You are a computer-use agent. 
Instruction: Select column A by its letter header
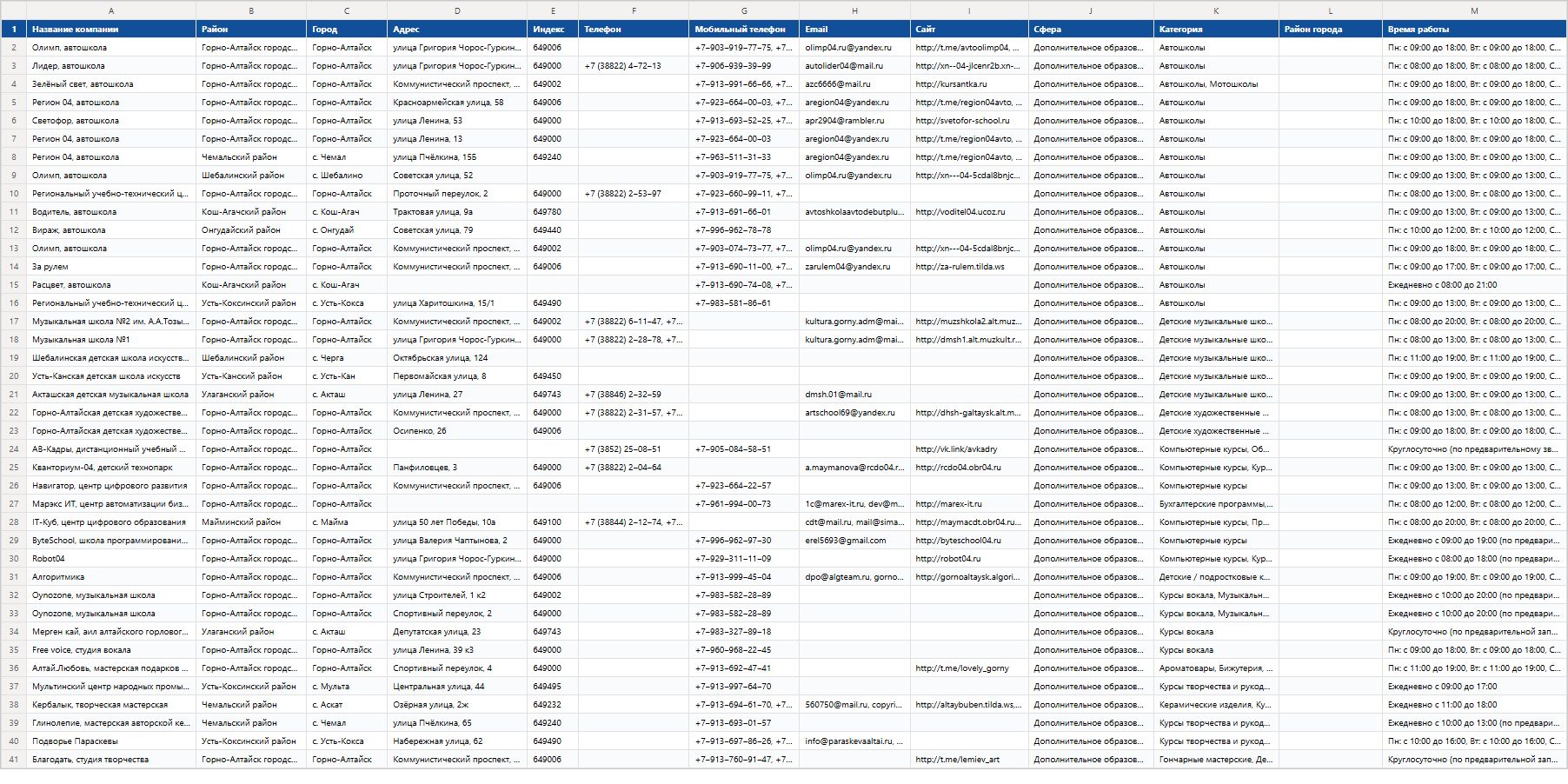pos(111,10)
